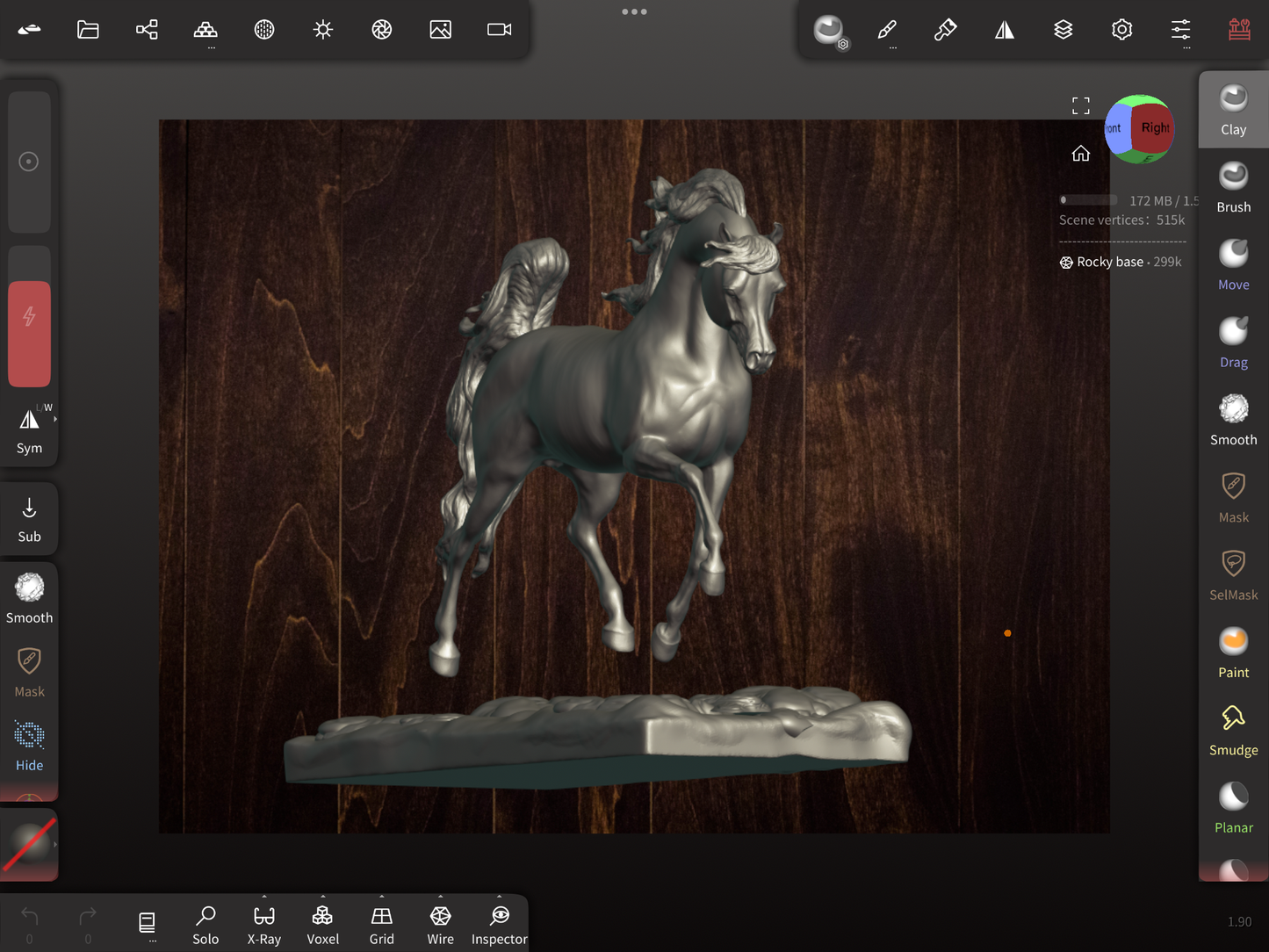Click the red intensity slider
Viewport: 1269px width, 952px height.
(29, 334)
